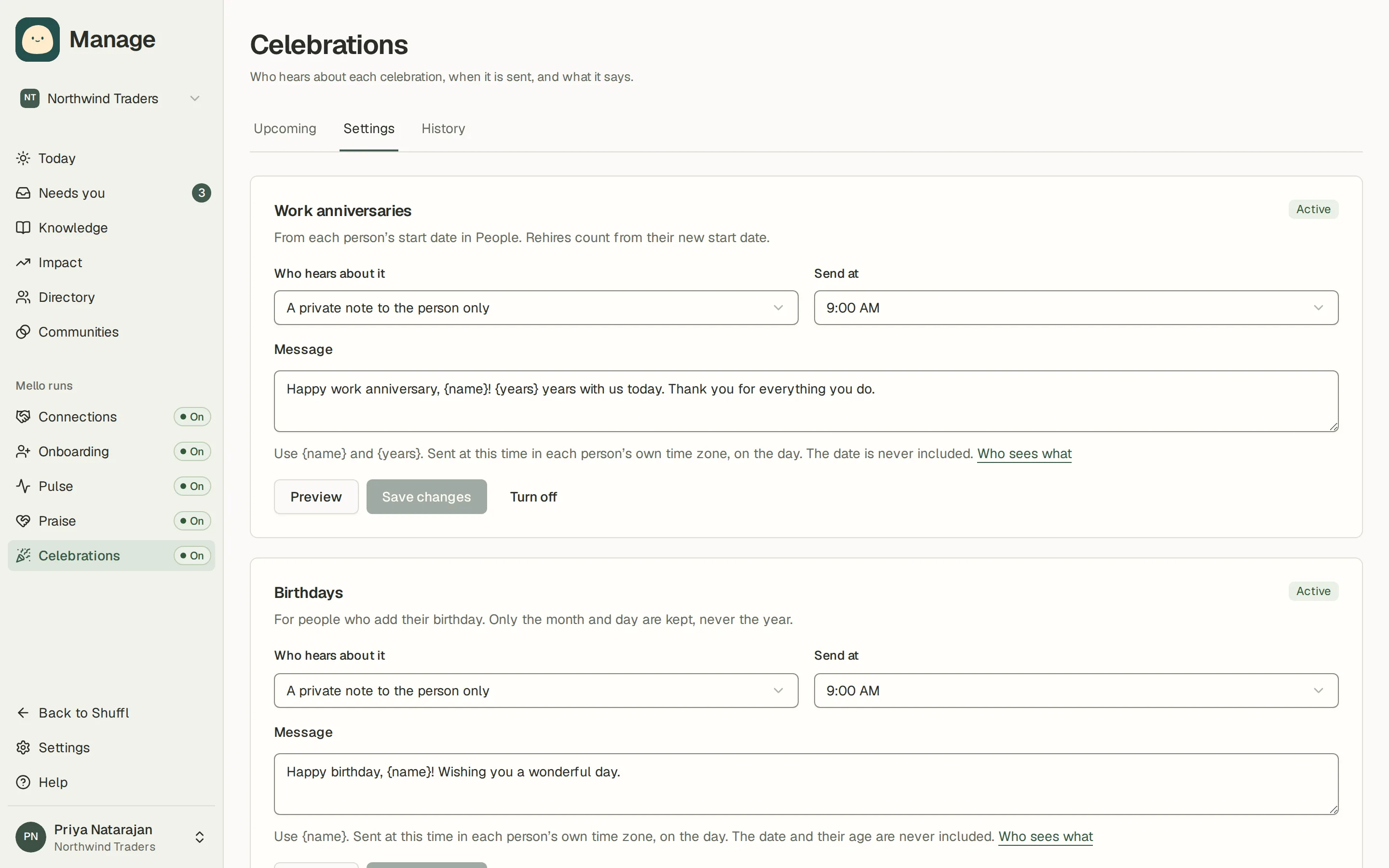Image resolution: width=1389 pixels, height=868 pixels.
Task: Open Work anniversaries Who hears about it dropdown
Action: pos(536,308)
